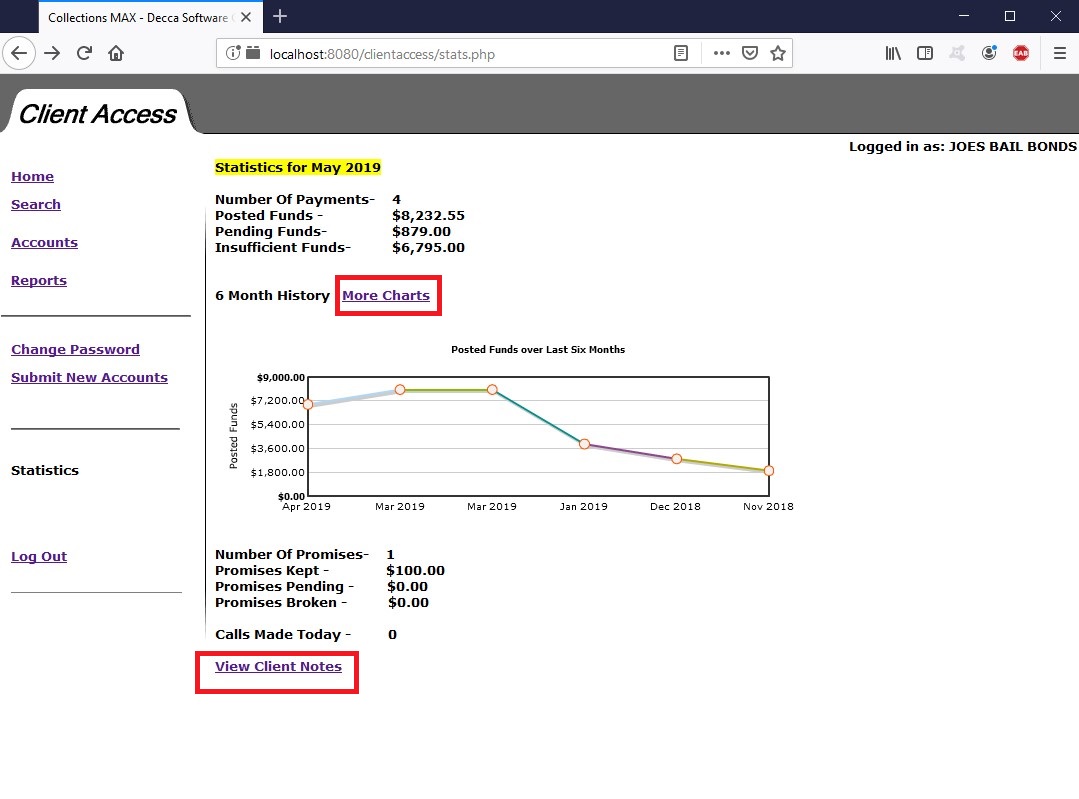Click the Calls Made Today label
The image size is (1079, 799).
[x=283, y=634]
